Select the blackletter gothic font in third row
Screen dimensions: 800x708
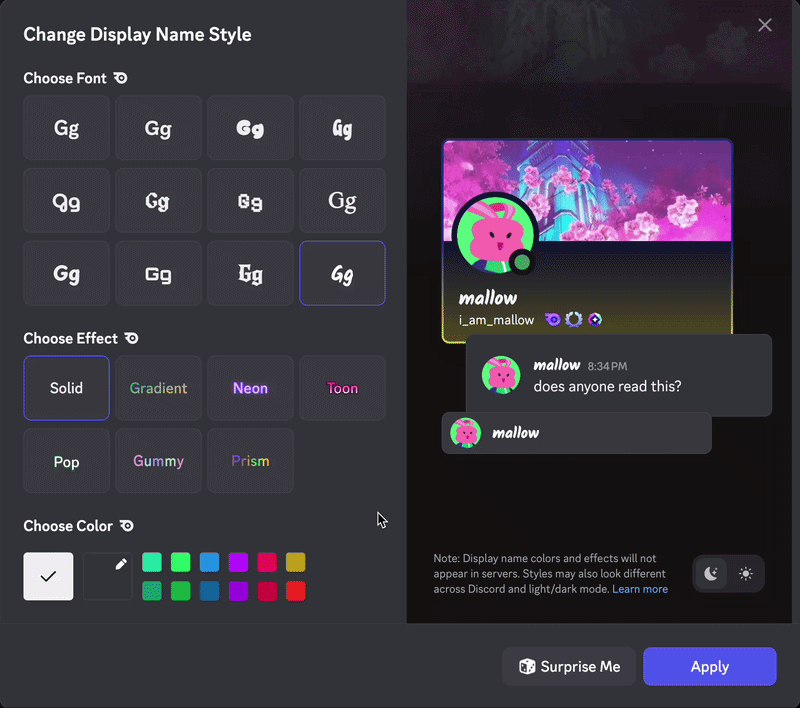250,273
